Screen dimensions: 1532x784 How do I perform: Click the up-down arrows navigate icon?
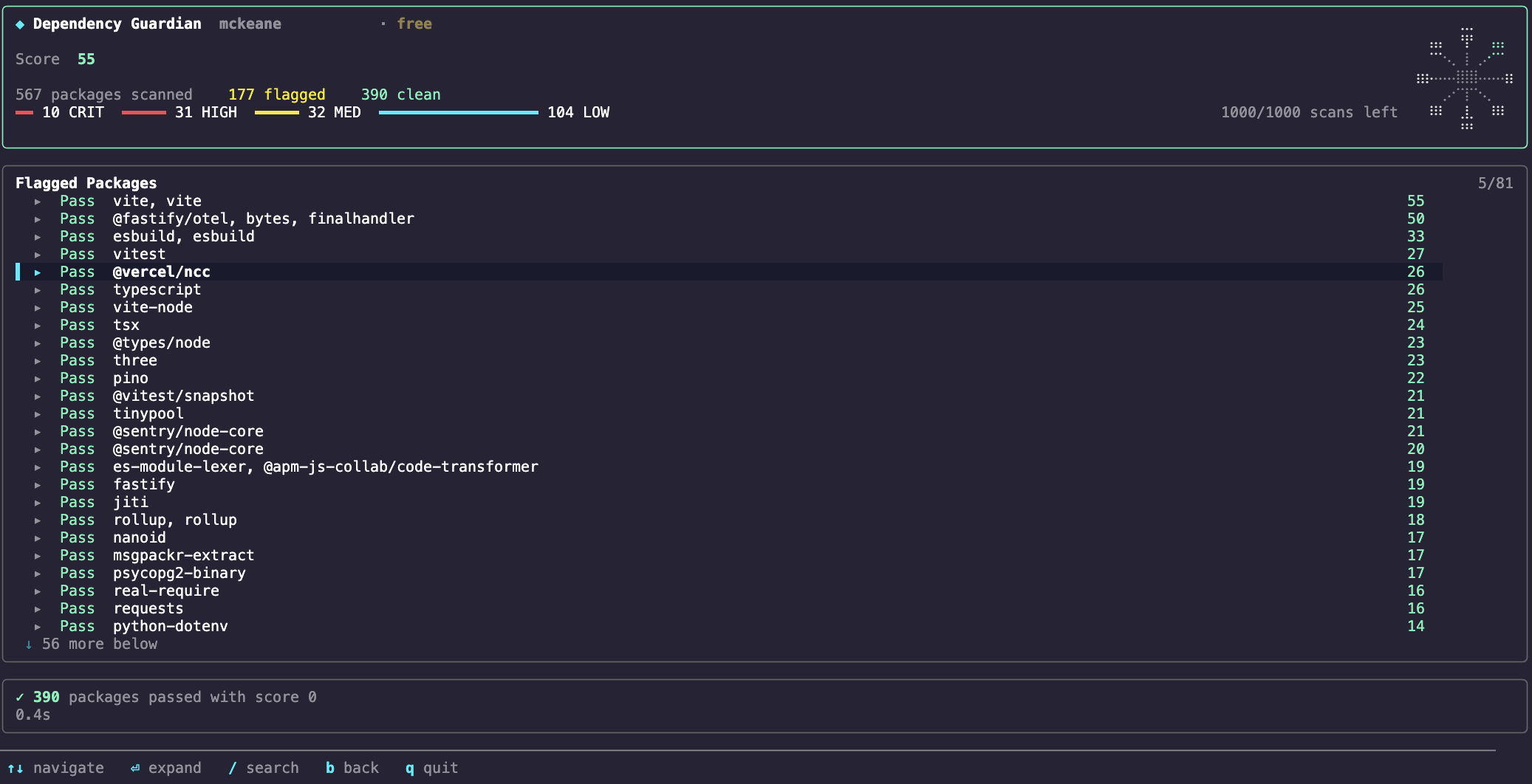point(16,768)
